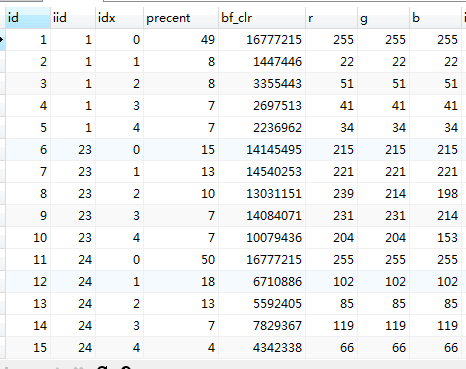466x369 pixels.
Task: Select the row indicator arrow for row 1
Action: tap(2, 40)
